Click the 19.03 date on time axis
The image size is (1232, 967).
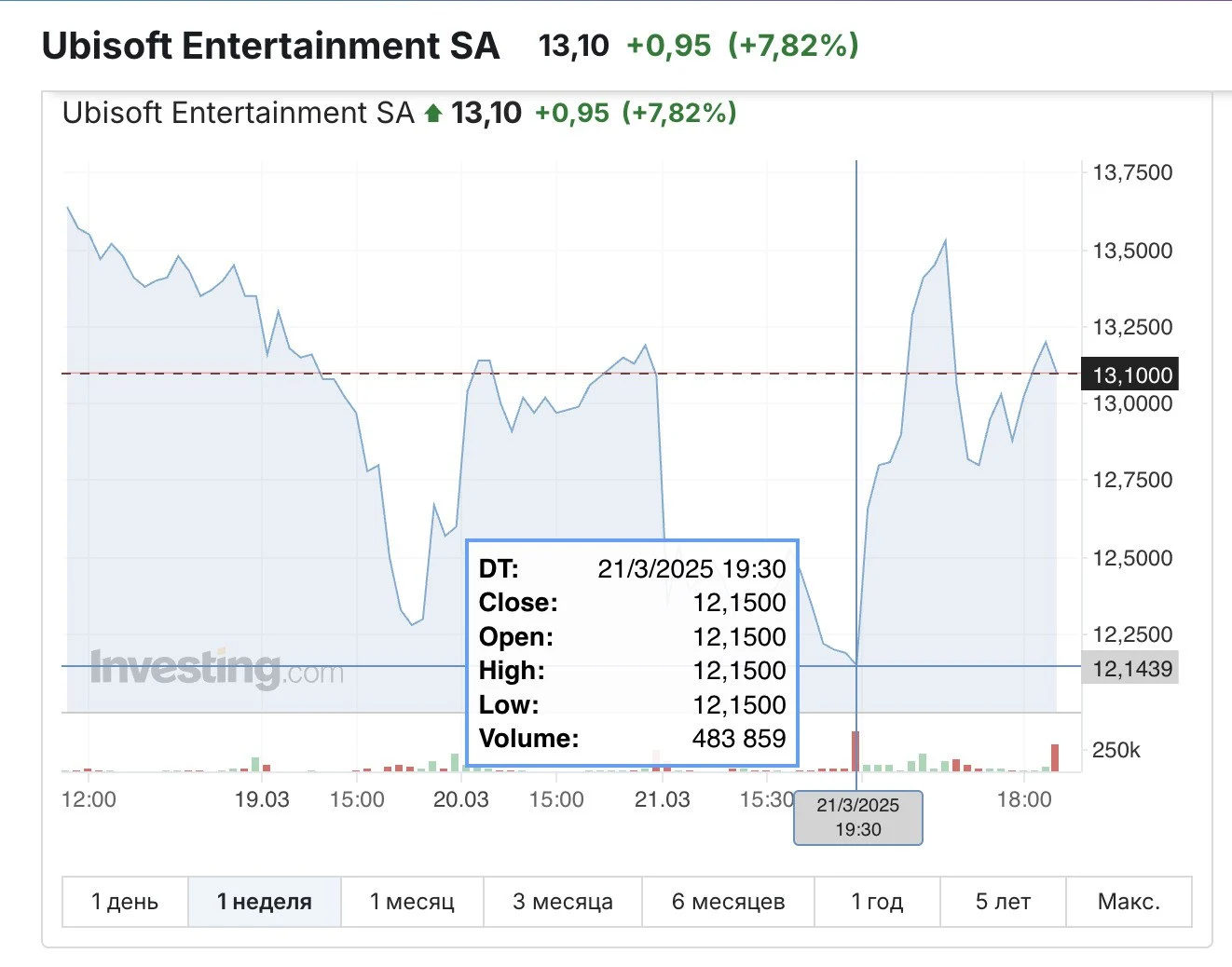pyautogui.click(x=262, y=799)
